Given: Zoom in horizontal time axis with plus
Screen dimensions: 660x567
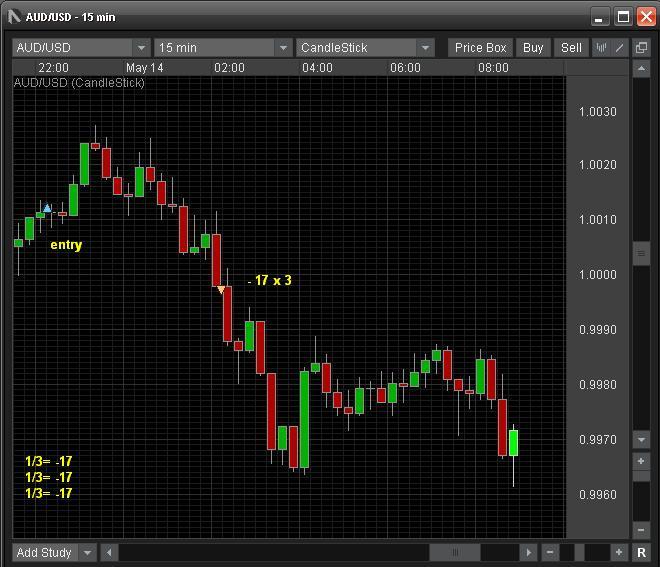Looking at the screenshot, I should (x=619, y=552).
